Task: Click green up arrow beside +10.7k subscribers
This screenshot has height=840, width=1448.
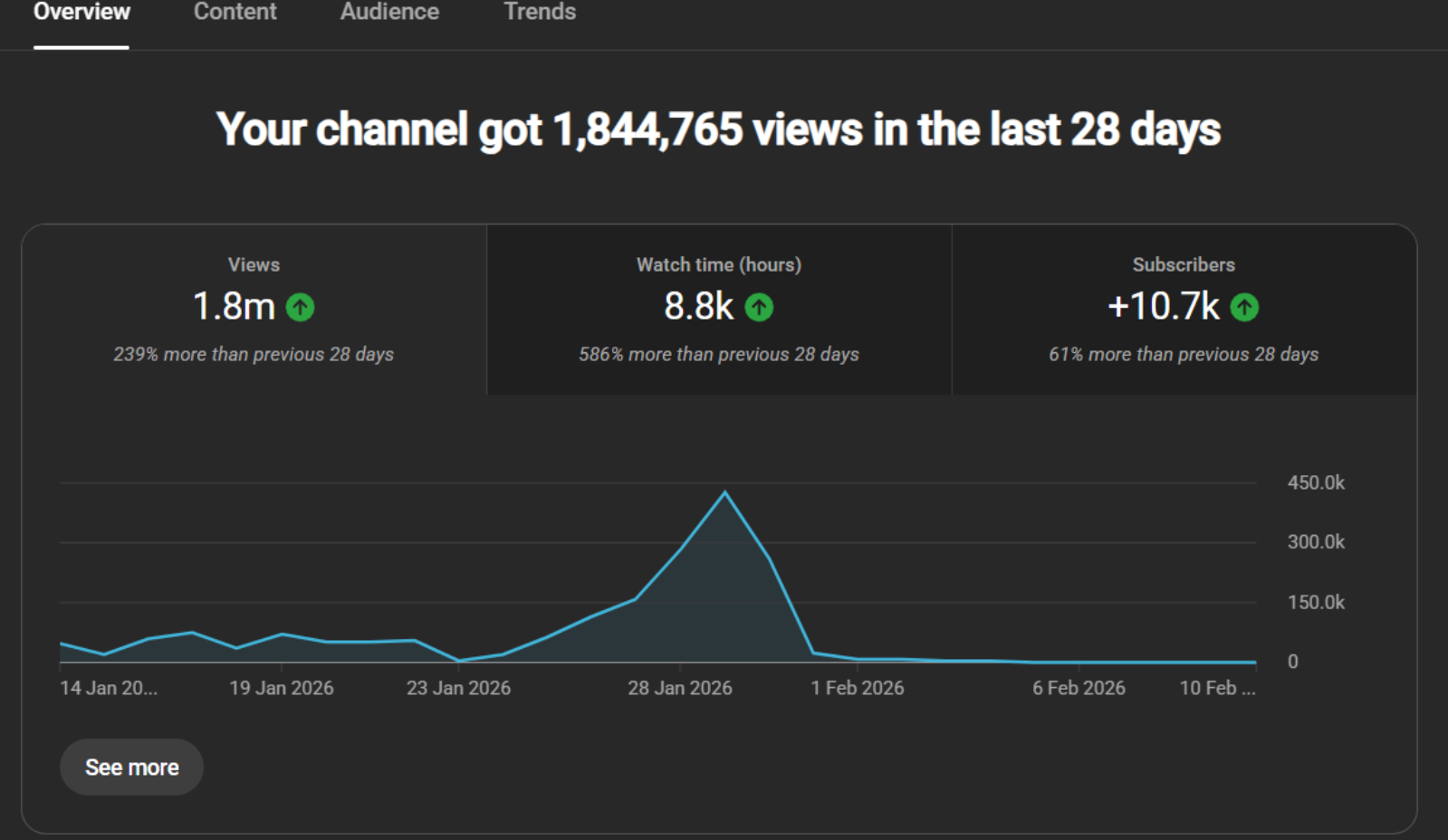Action: (1244, 308)
